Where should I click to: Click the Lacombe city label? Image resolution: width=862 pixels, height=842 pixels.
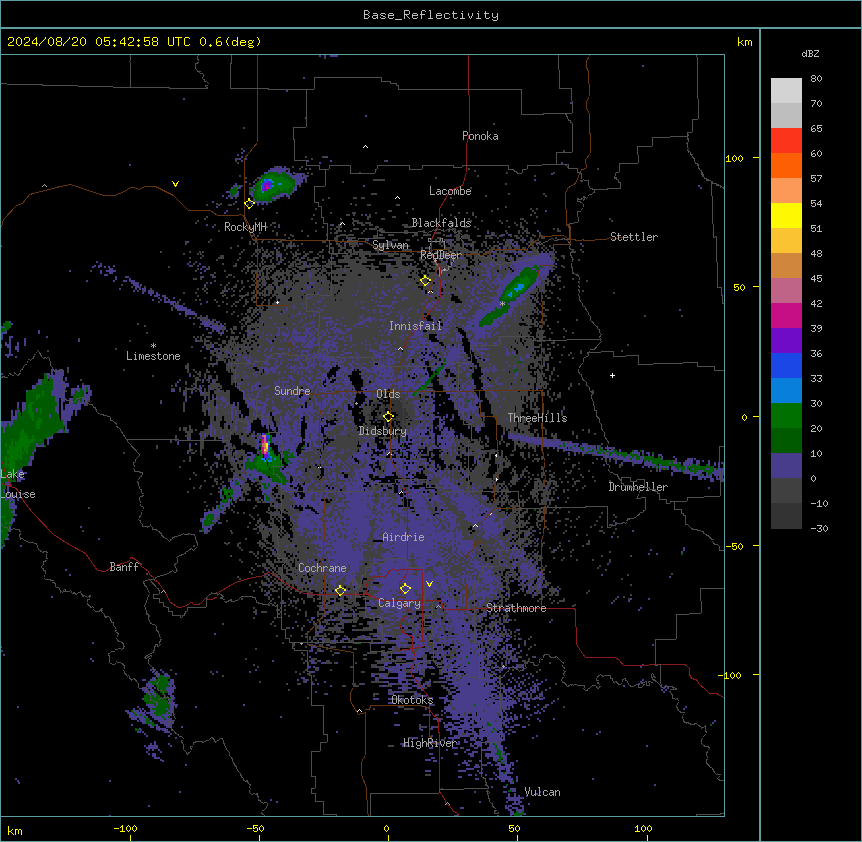point(450,191)
